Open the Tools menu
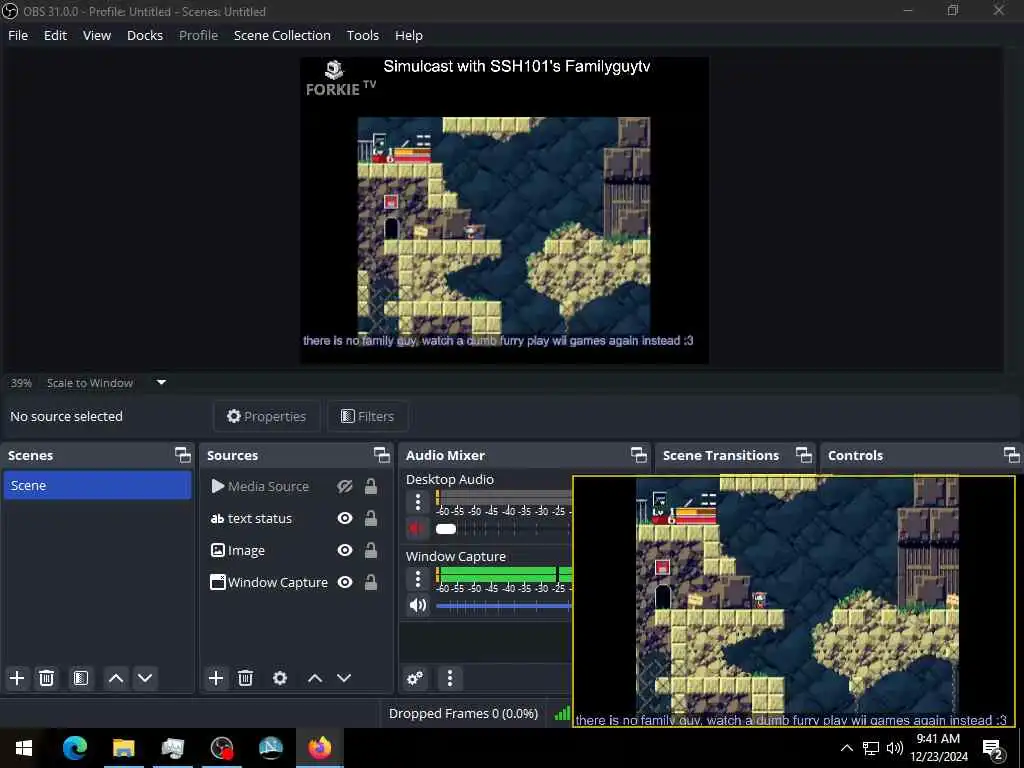The width and height of the screenshot is (1024, 768). pos(362,35)
